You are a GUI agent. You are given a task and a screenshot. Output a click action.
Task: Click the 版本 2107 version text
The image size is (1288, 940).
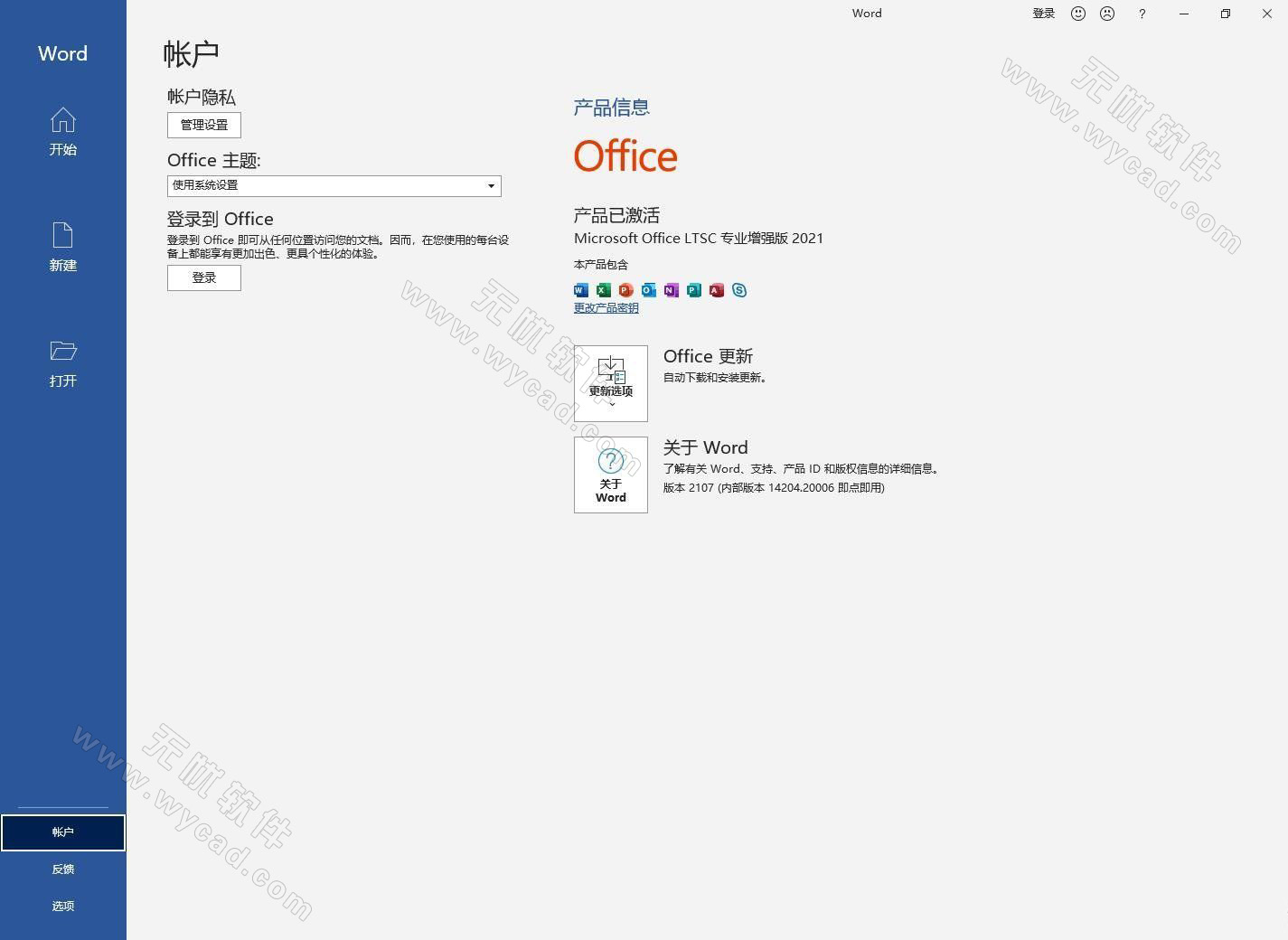click(774, 487)
